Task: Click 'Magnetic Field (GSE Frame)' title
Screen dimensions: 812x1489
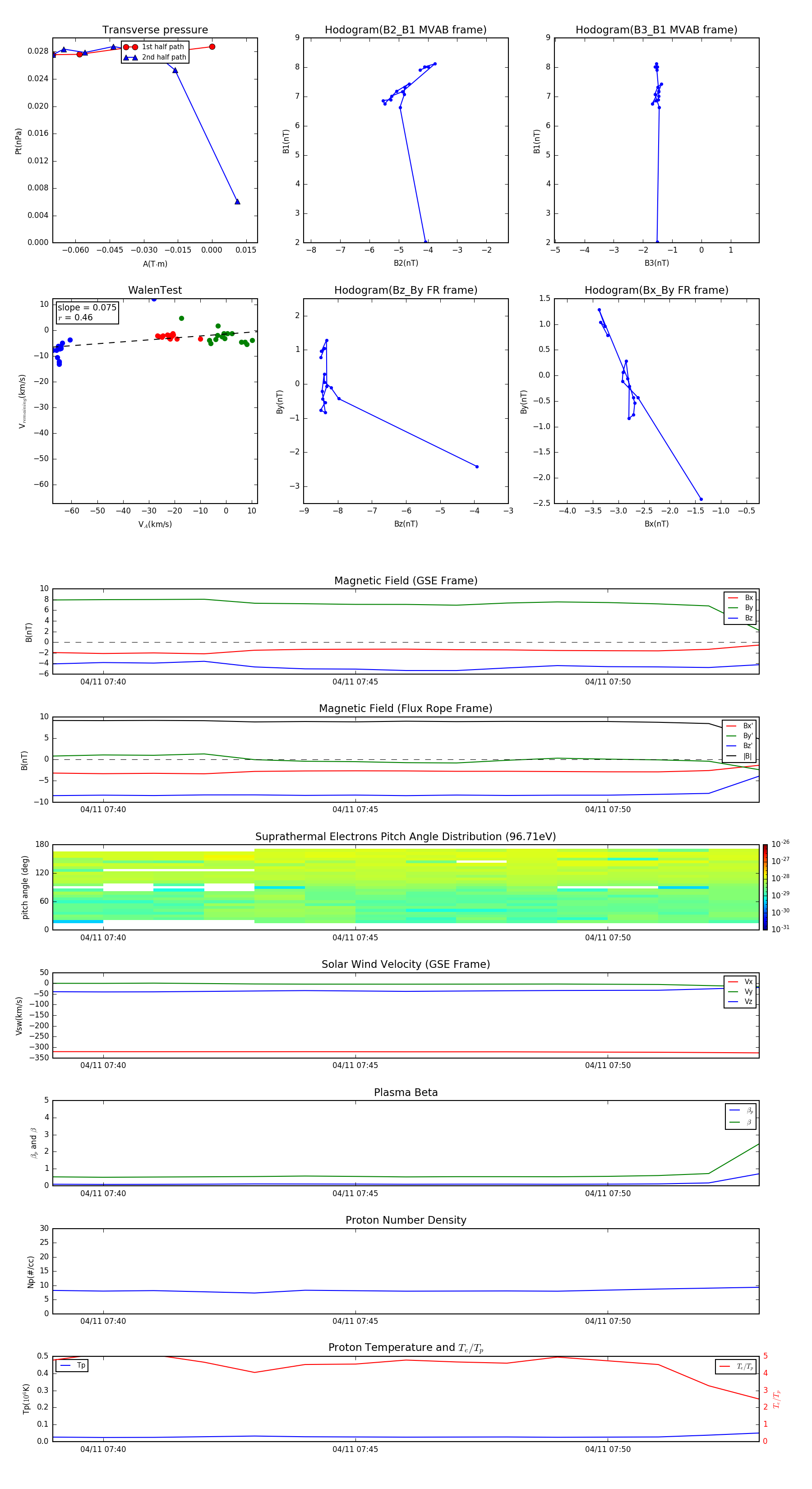Action: [406, 581]
